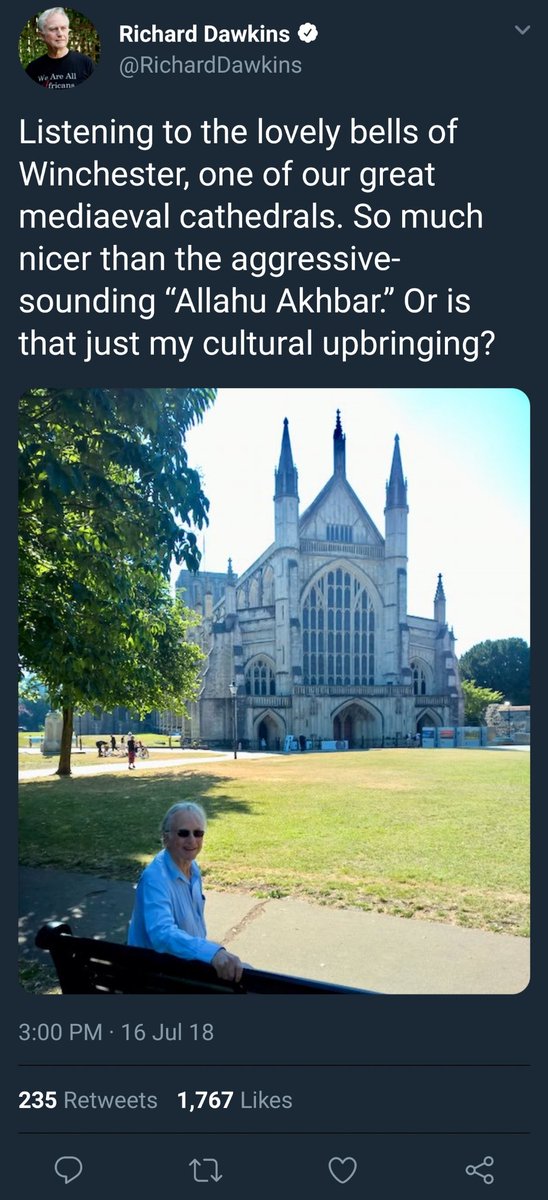Open the Winchester cathedral photo
The image size is (548, 1200).
pos(274,691)
